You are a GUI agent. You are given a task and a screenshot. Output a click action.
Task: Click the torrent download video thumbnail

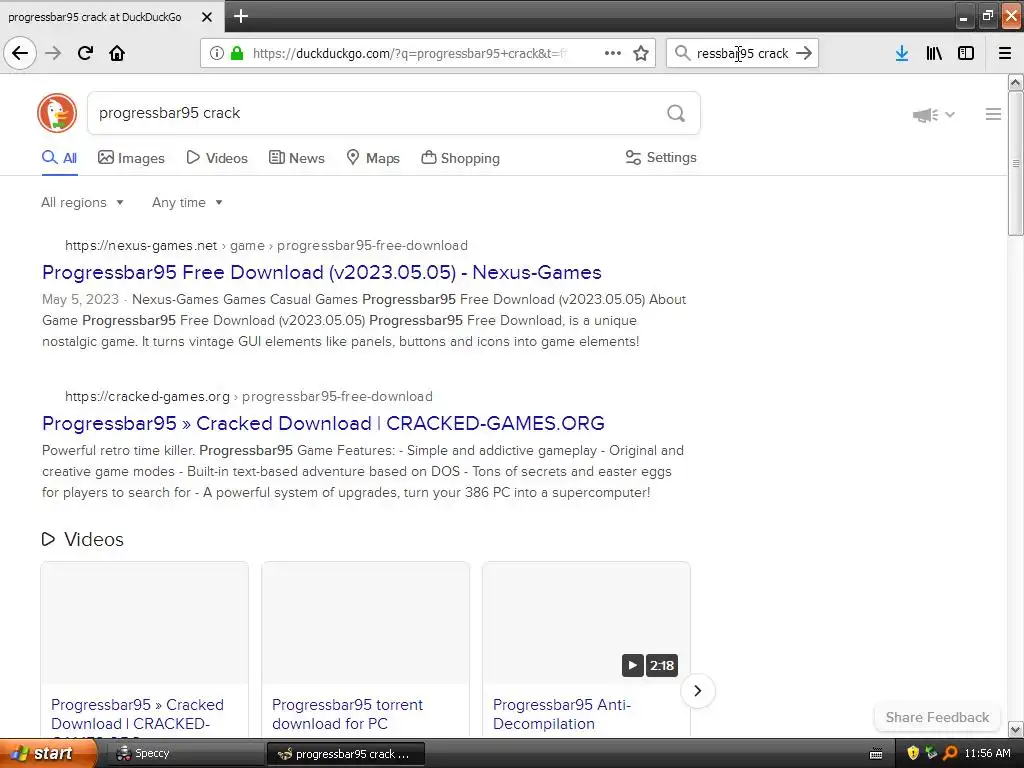click(x=366, y=623)
